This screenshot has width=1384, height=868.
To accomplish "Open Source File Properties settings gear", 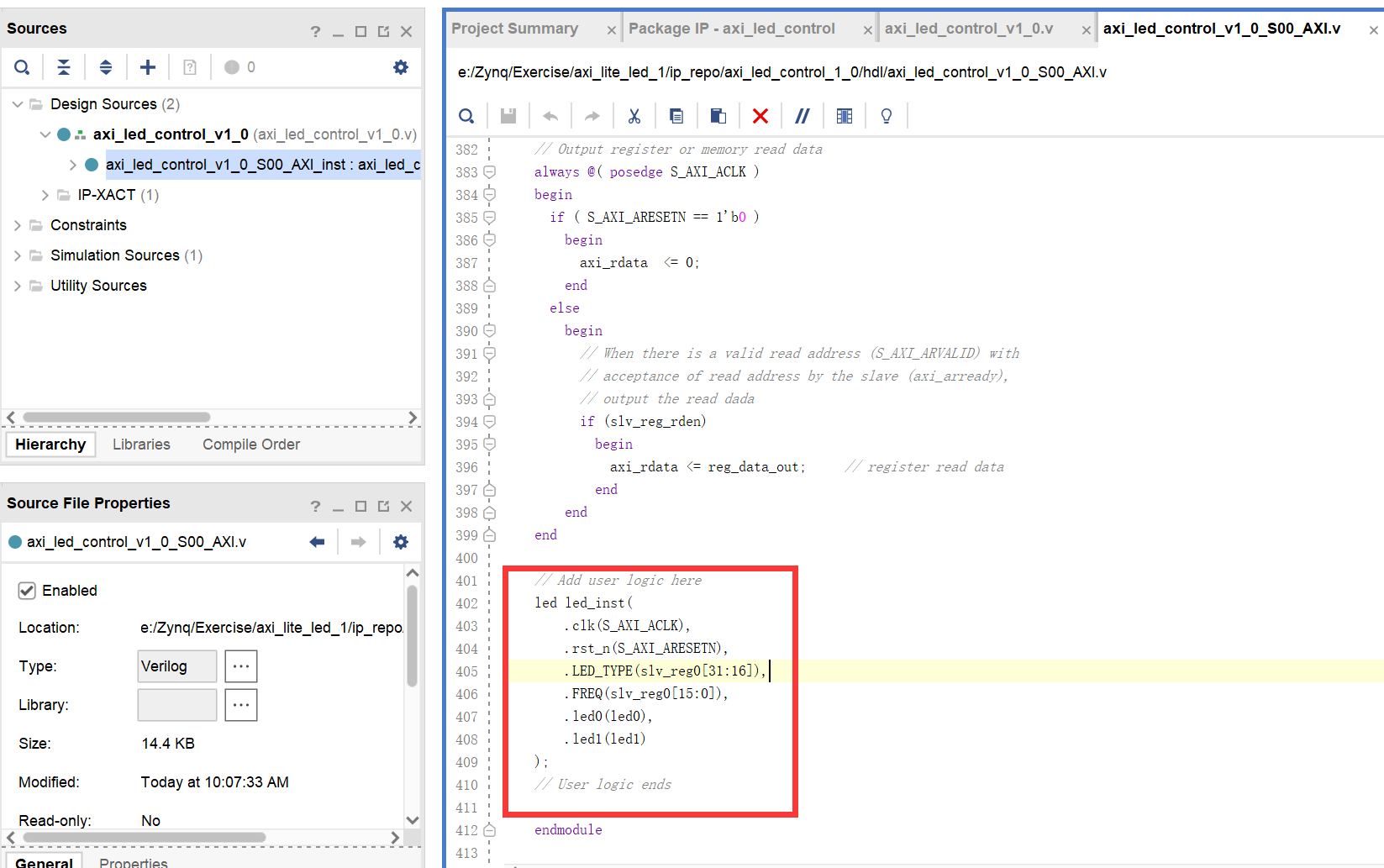I will [401, 542].
